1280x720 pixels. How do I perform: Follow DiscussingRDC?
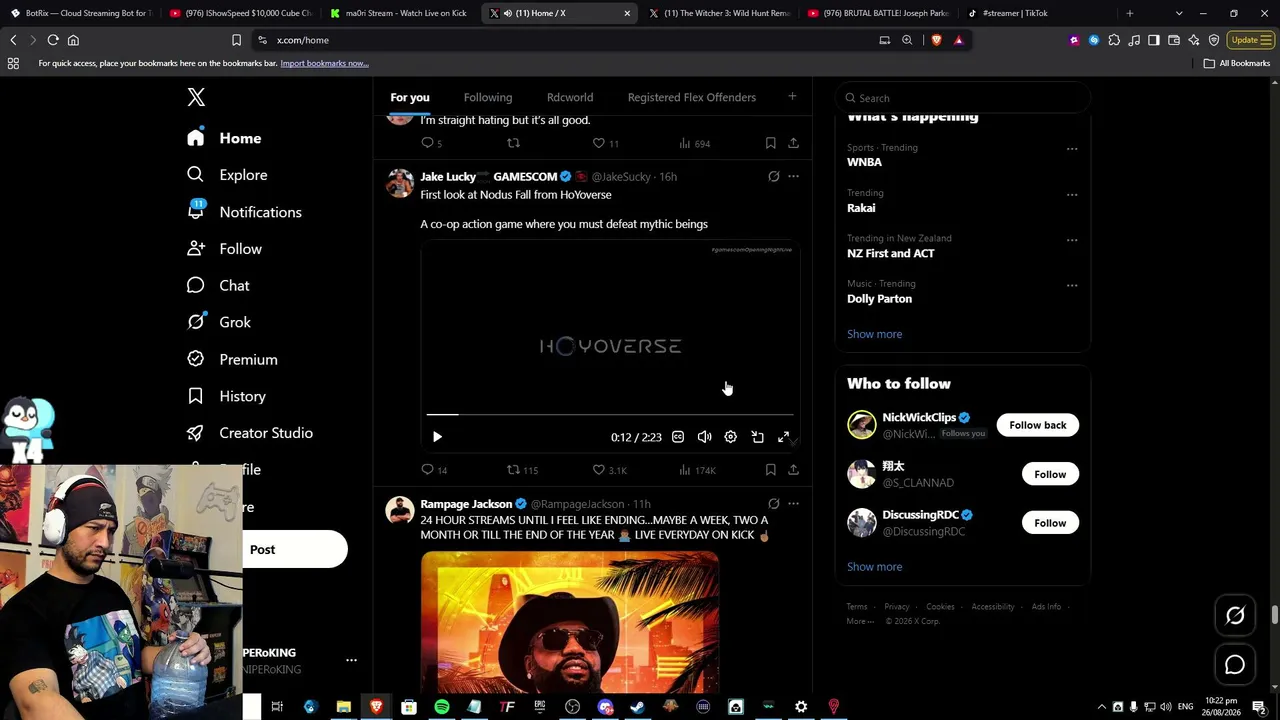point(1050,523)
